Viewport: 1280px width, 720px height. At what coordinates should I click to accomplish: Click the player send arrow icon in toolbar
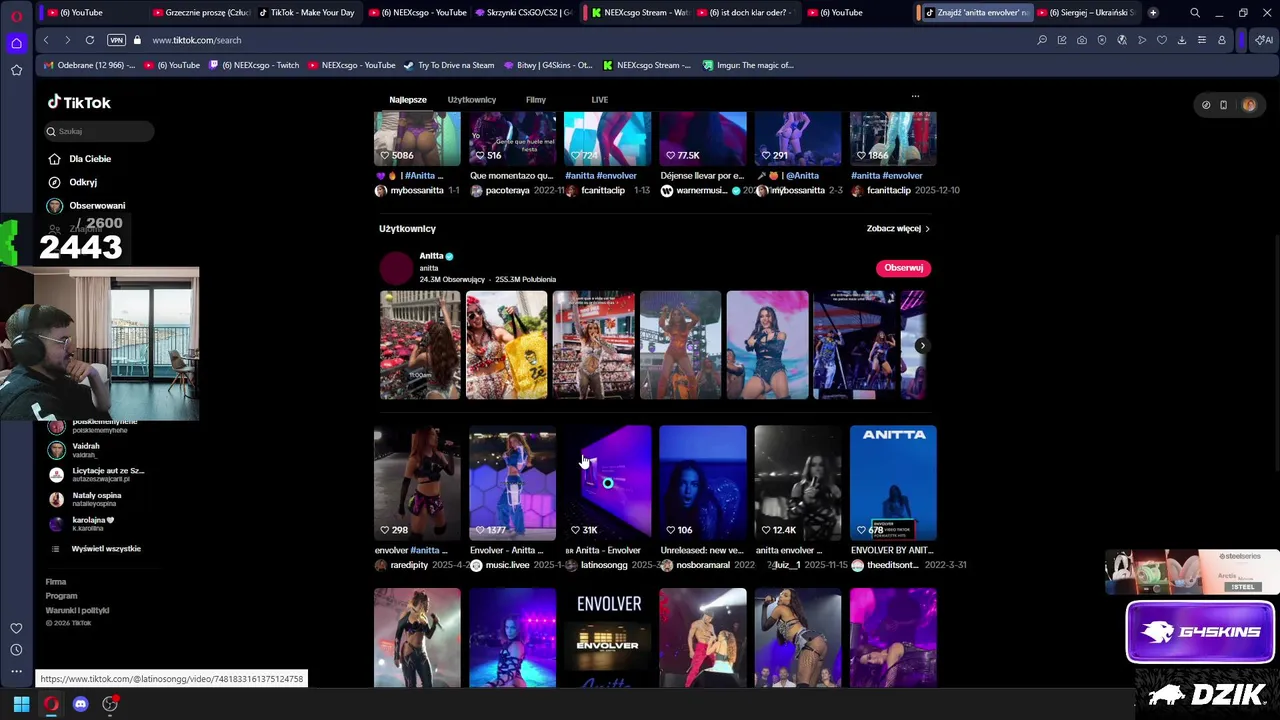coord(1142,40)
